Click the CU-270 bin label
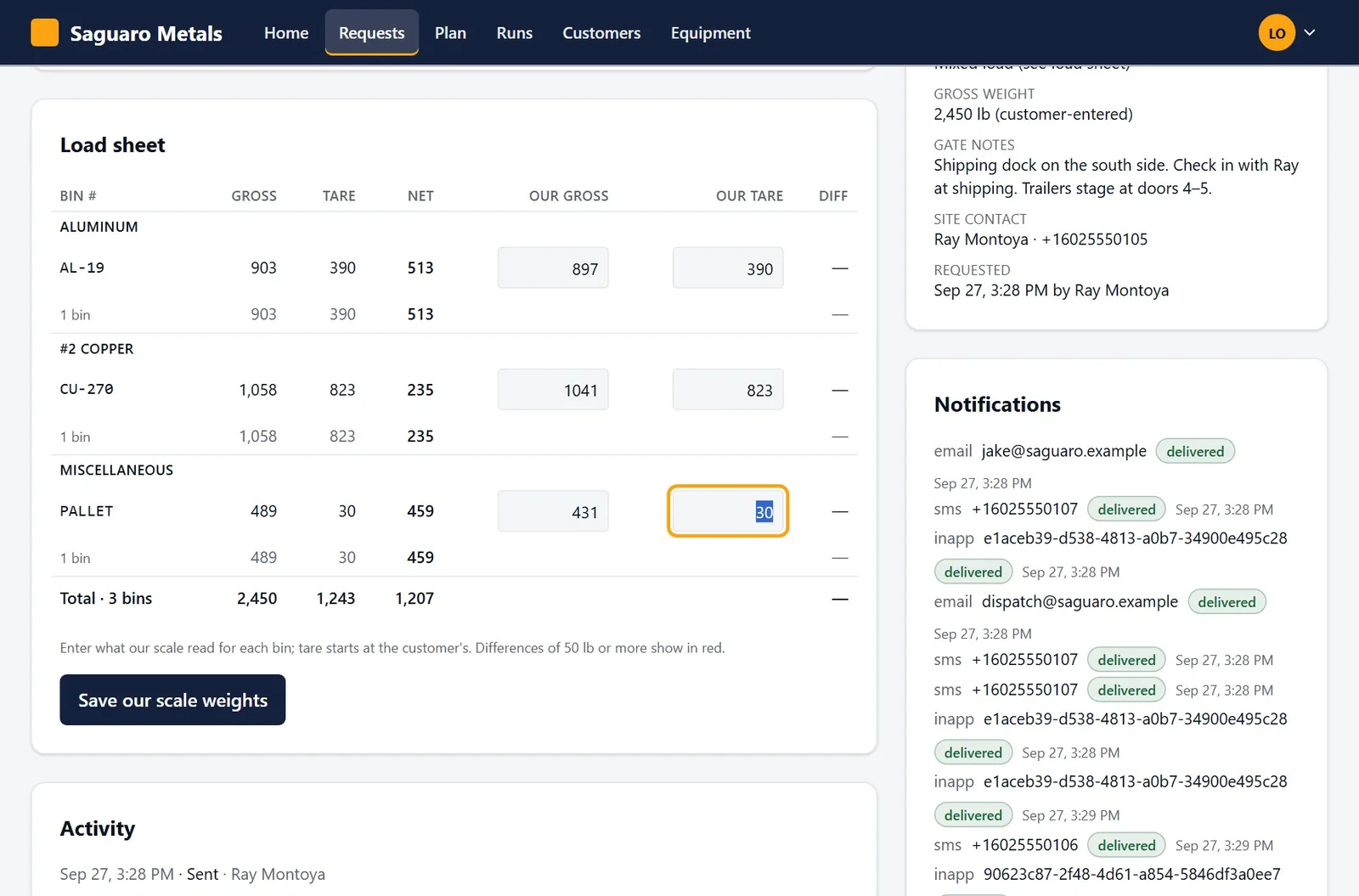The image size is (1359, 896). (87, 389)
